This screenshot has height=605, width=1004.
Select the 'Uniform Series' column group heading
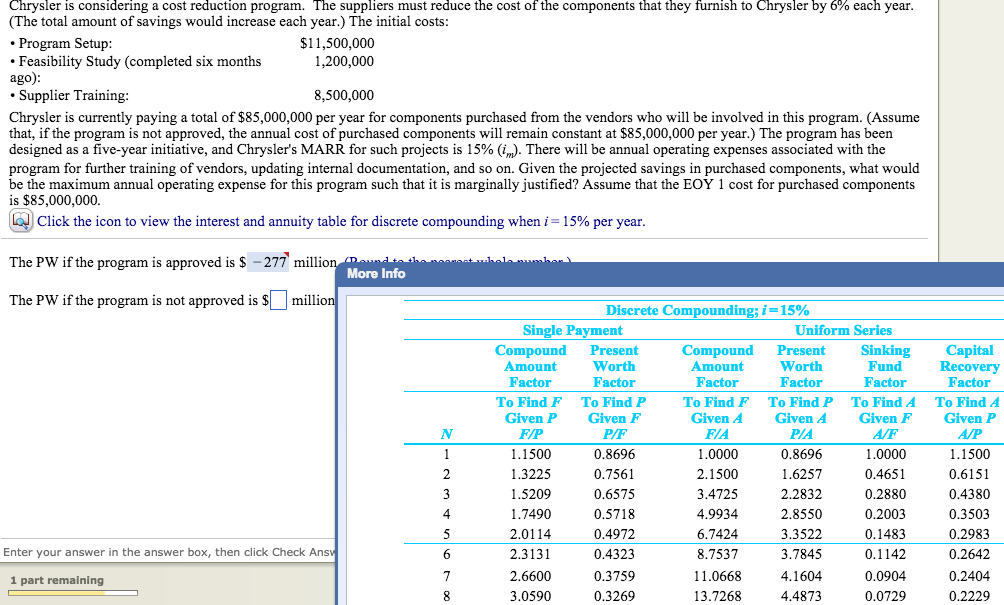[x=843, y=330]
